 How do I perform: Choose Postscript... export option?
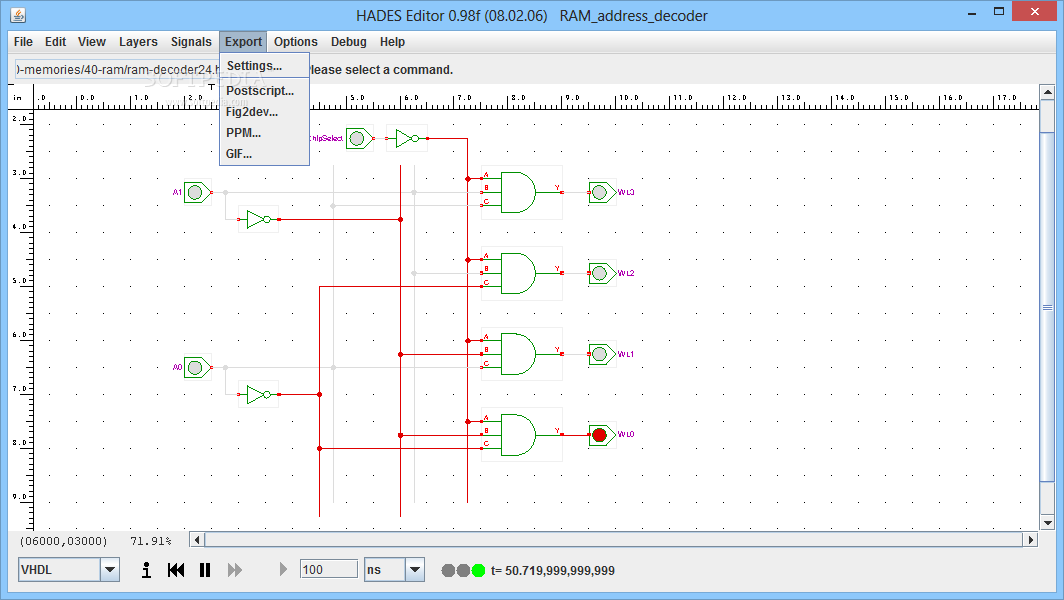coord(264,91)
